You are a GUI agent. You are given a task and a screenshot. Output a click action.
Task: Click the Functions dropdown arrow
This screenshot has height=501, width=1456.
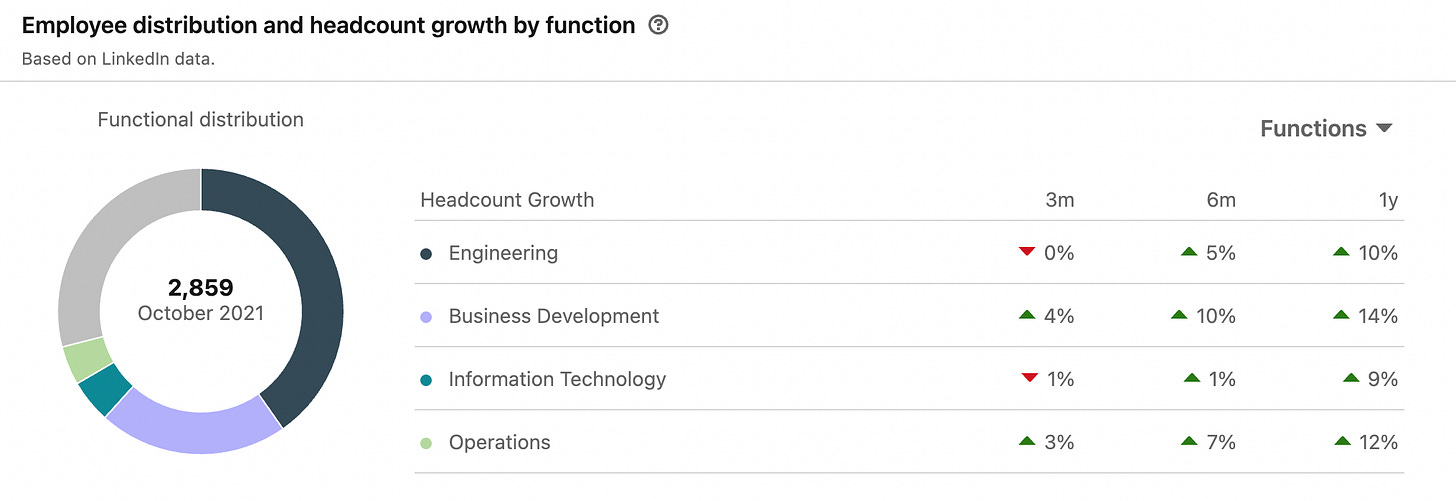1384,128
